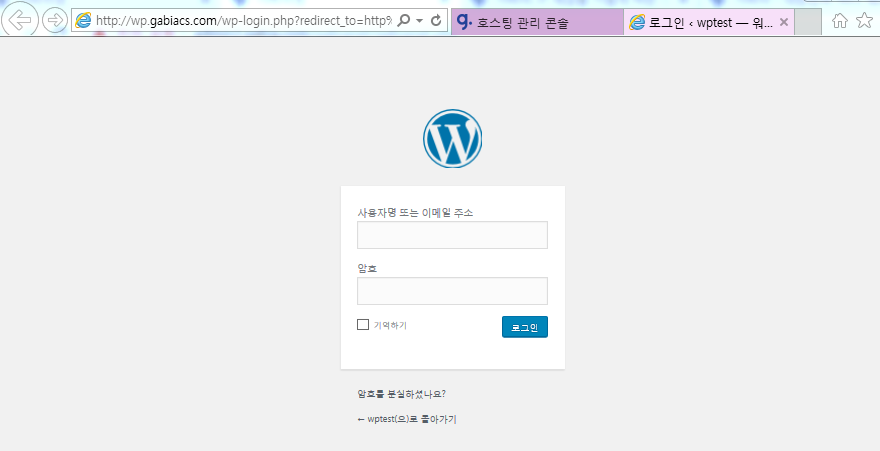Click the Home icon in the browser toolbar
Viewport: 880px width, 451px height.
coord(840,21)
